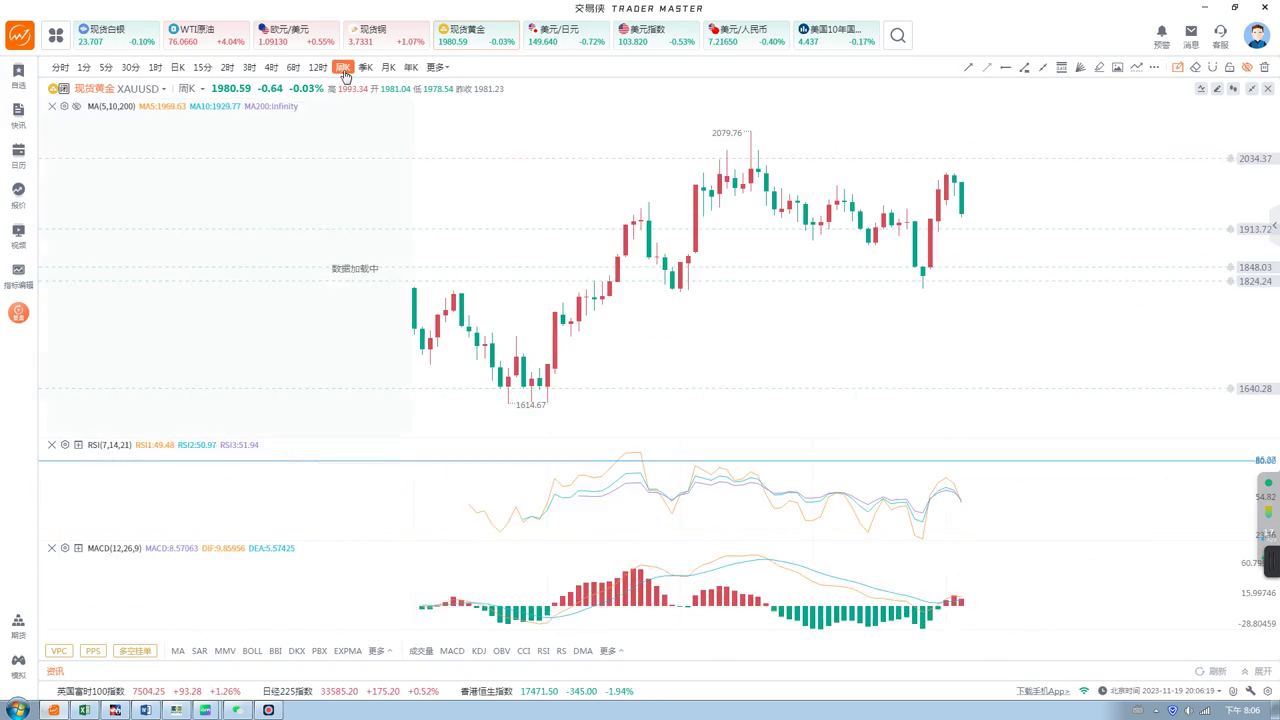
Task: Select the KDJ sub indicator
Action: click(x=478, y=651)
